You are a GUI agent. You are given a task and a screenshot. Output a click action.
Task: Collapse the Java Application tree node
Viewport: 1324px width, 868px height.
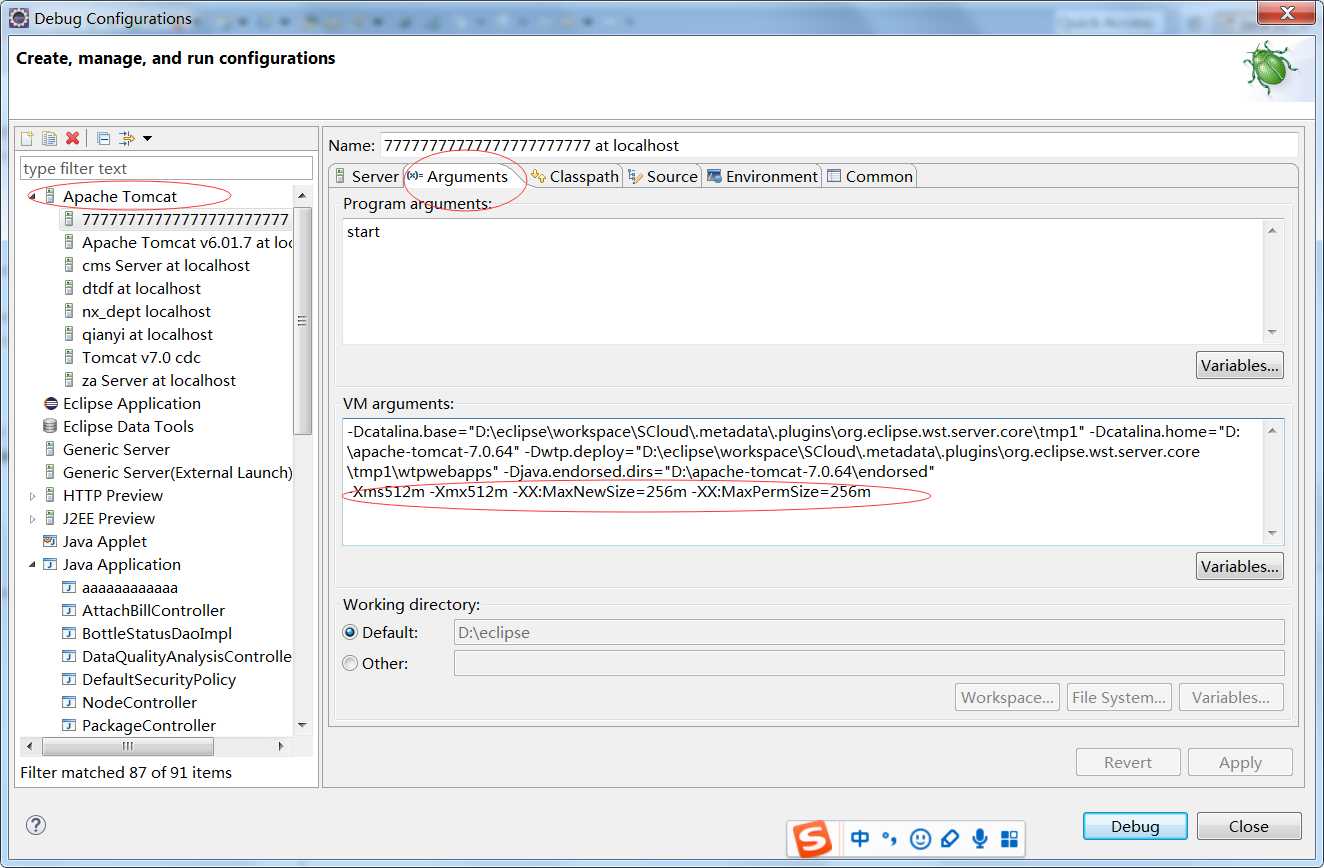31,565
